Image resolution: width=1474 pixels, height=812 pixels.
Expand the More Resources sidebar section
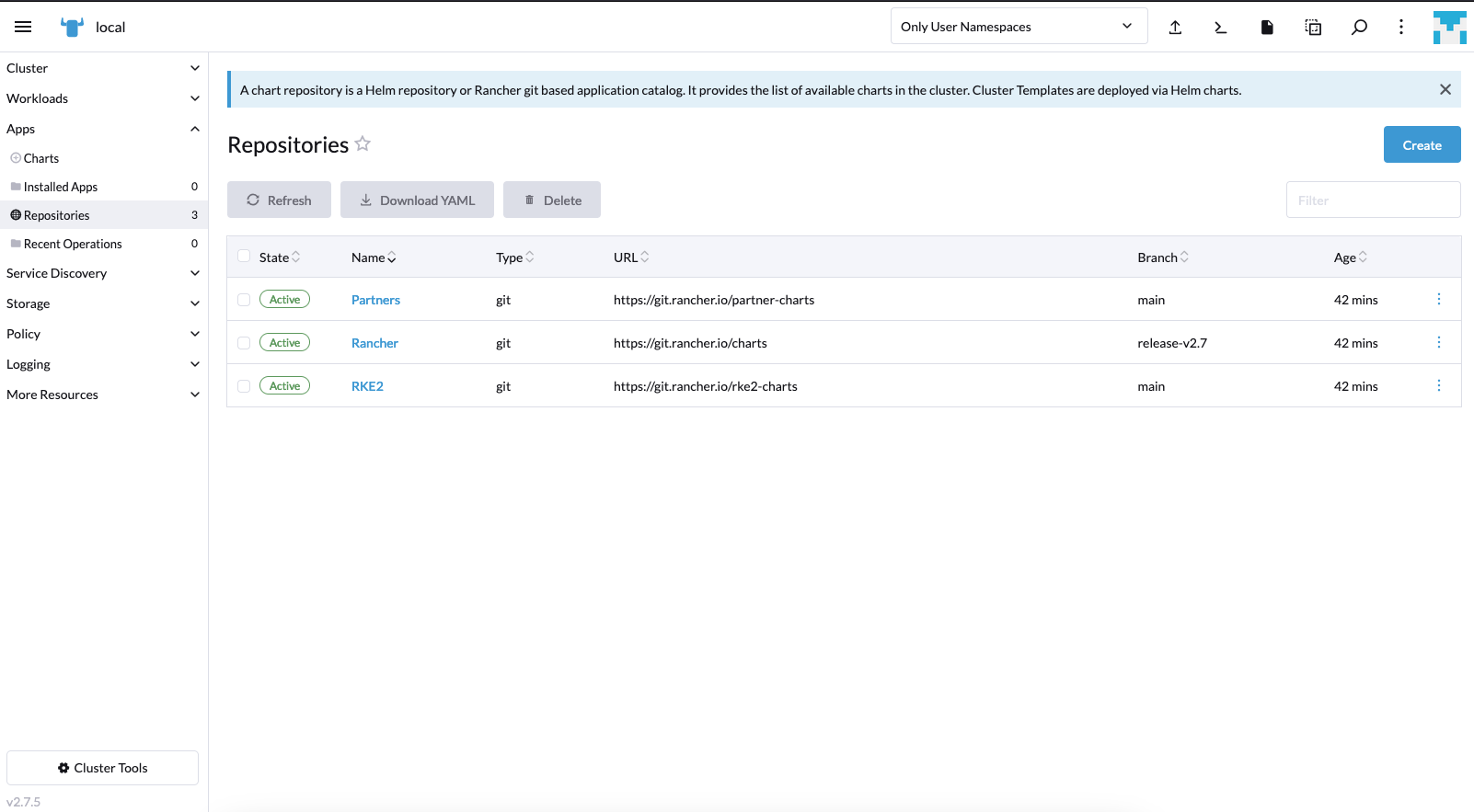[x=103, y=395]
